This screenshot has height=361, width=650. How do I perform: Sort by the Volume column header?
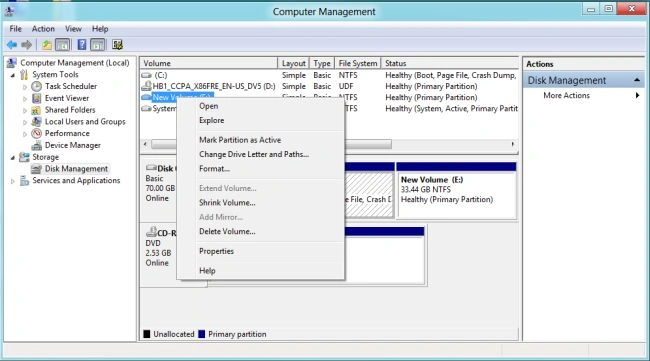[x=209, y=63]
